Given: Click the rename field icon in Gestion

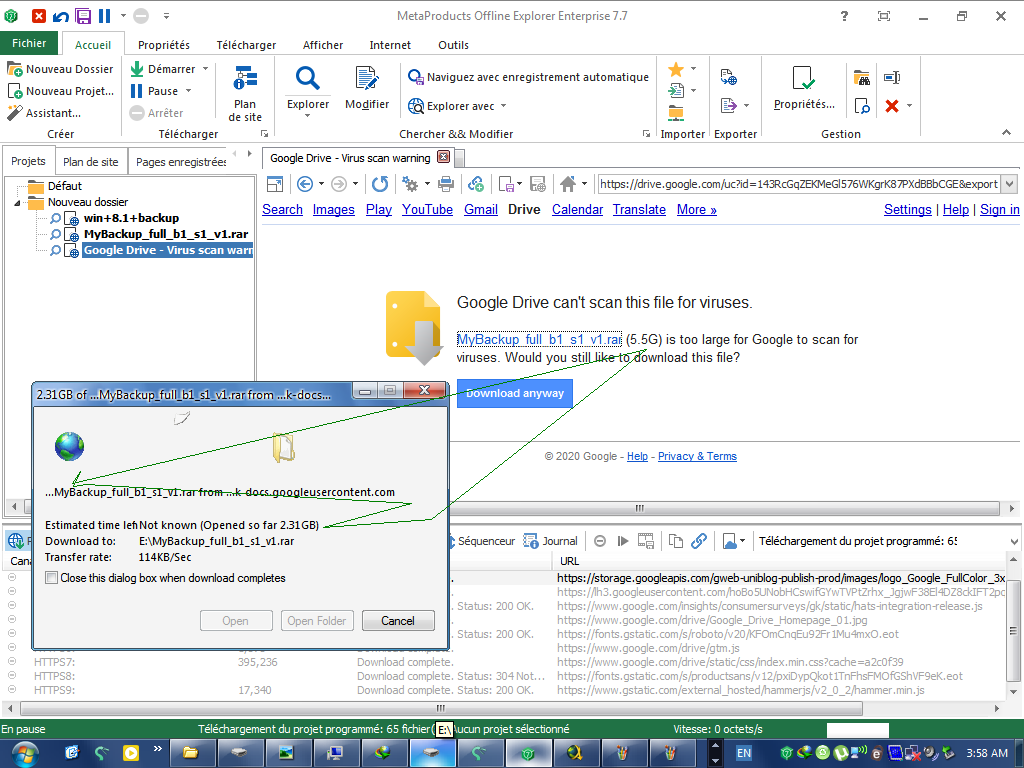Looking at the screenshot, I should click(892, 78).
